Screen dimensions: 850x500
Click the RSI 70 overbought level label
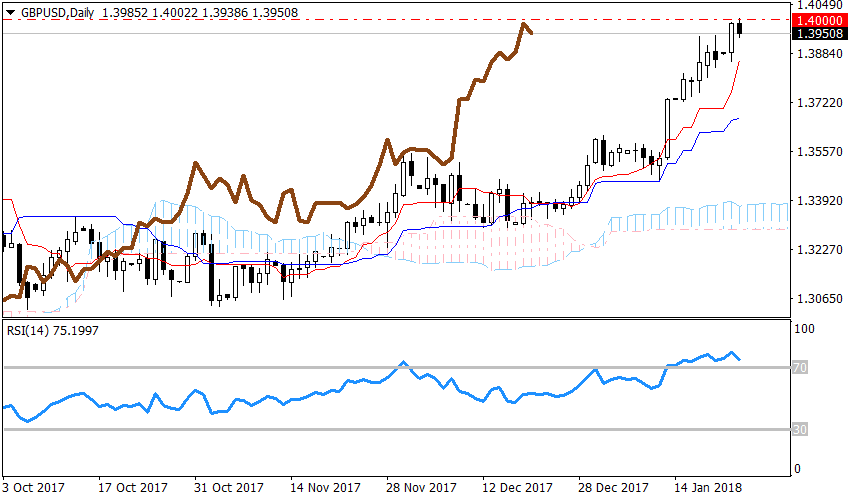click(800, 368)
